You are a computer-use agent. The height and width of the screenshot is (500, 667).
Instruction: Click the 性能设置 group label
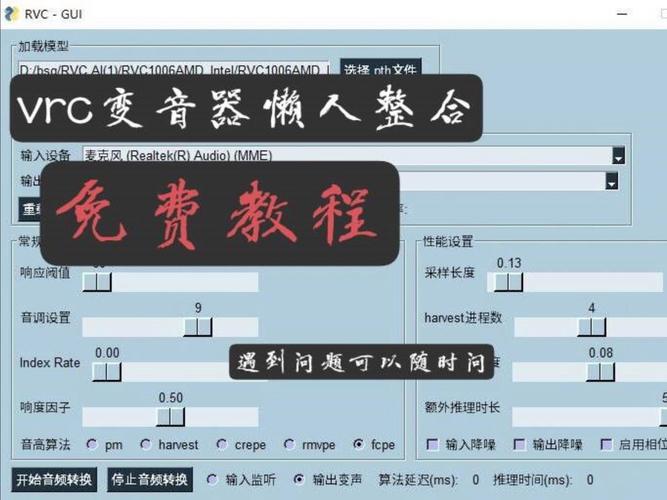coord(448,242)
